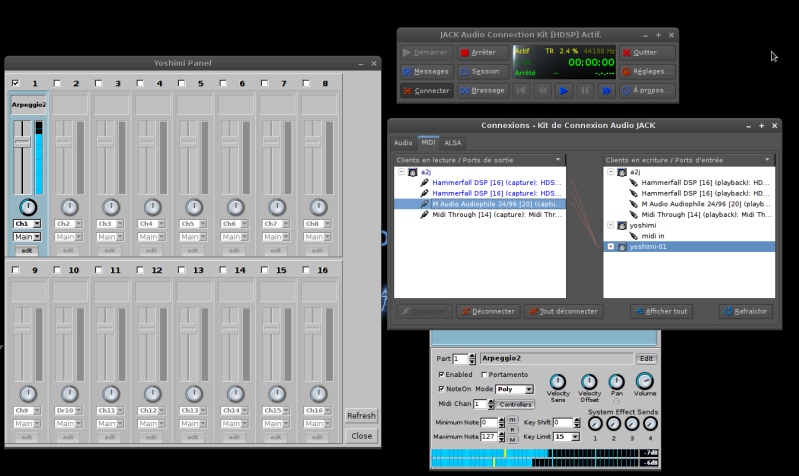Rewind JACK transport to start
Viewport: 799px width, 476px height.
pyautogui.click(x=521, y=91)
